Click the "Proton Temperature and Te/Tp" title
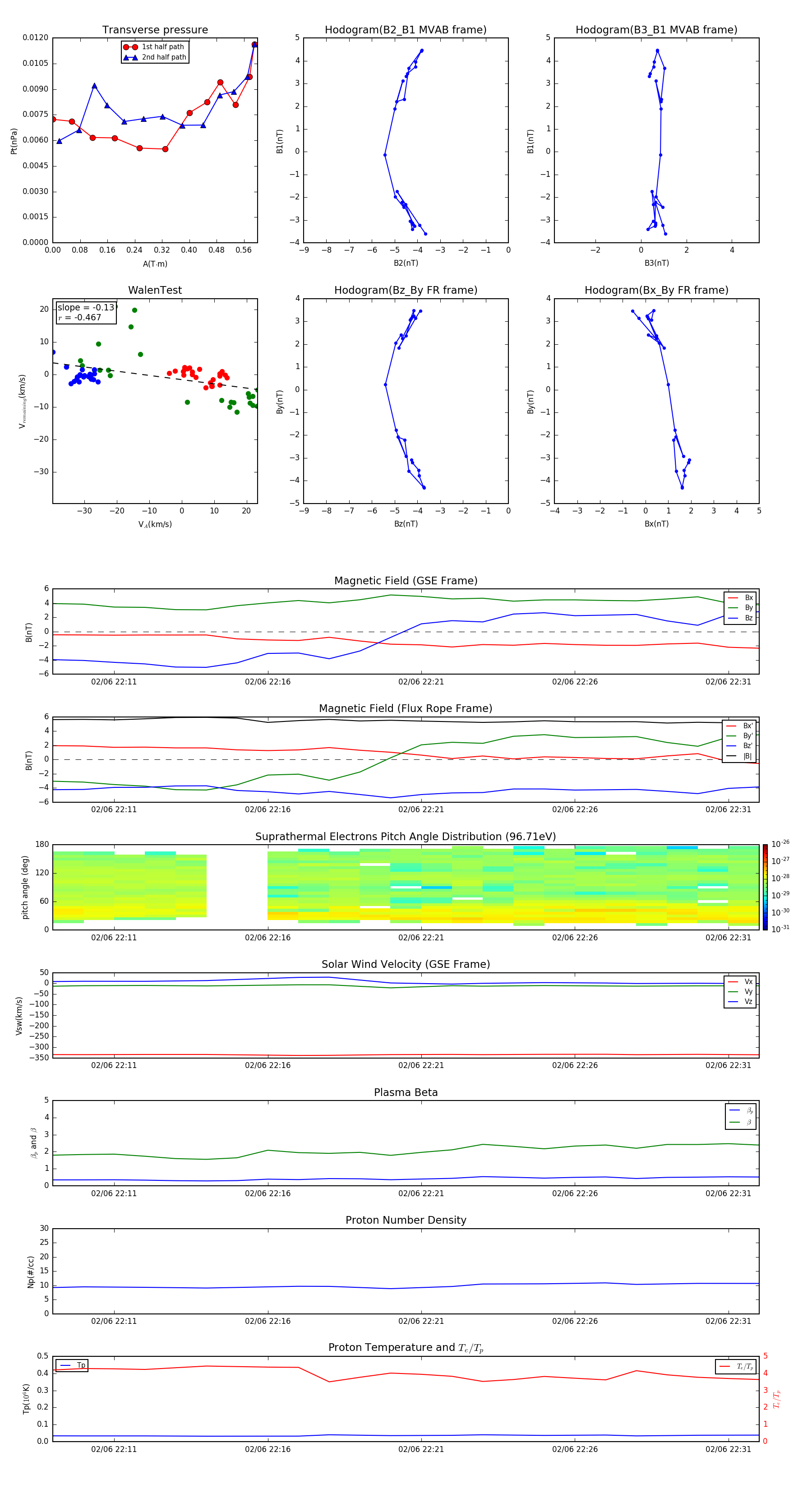Screen dimensions: 812x1489 406,1349
